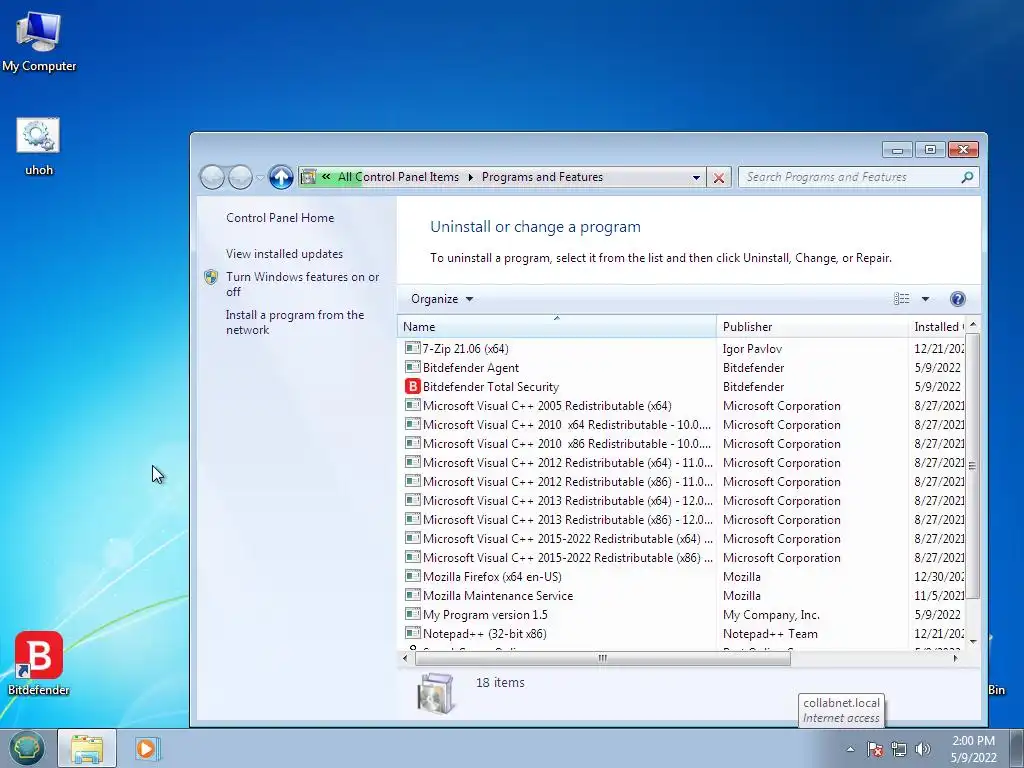
Task: Sort by the Name column header
Action: click(x=556, y=327)
